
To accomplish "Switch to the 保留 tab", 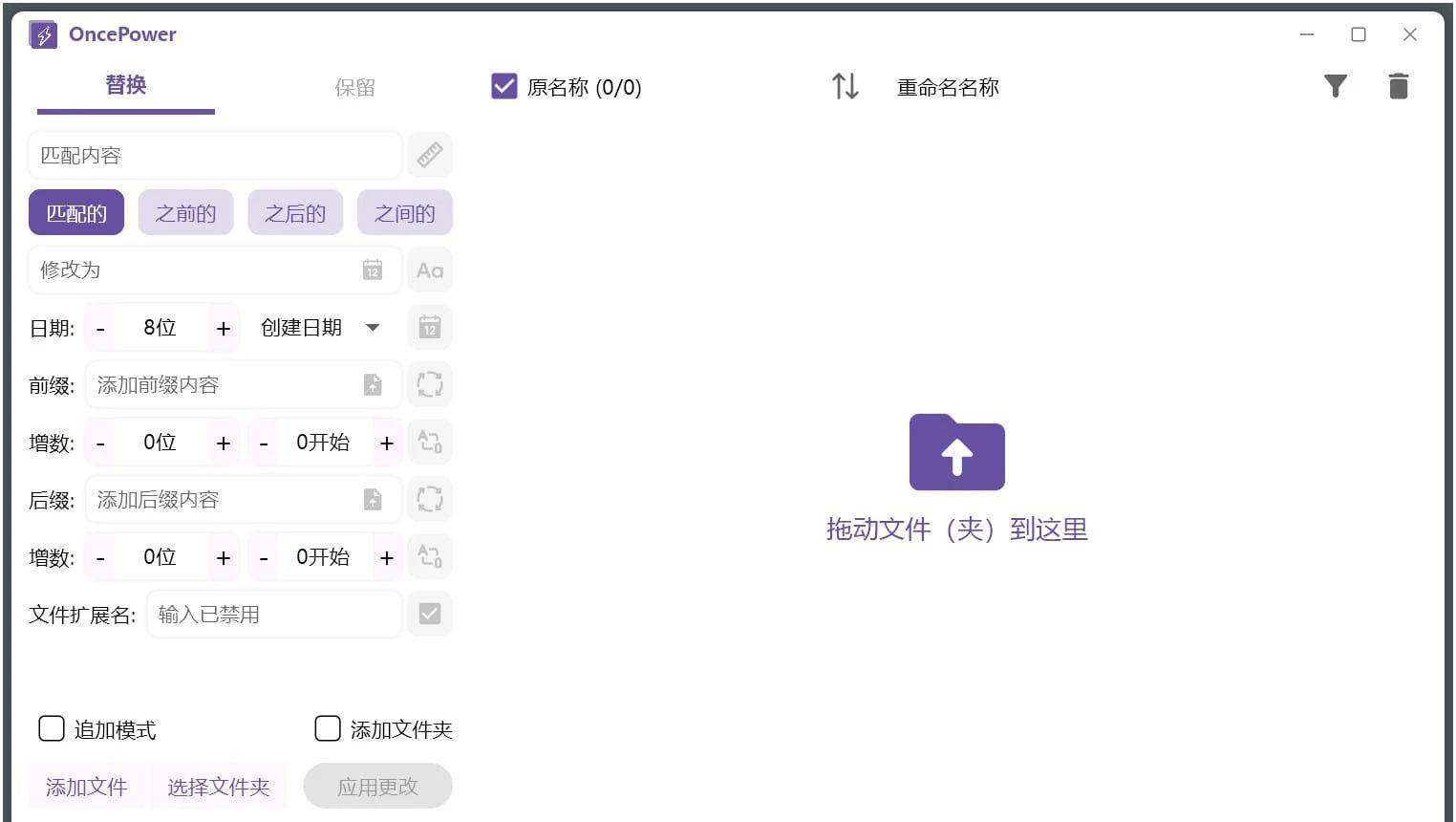I will 354,88.
